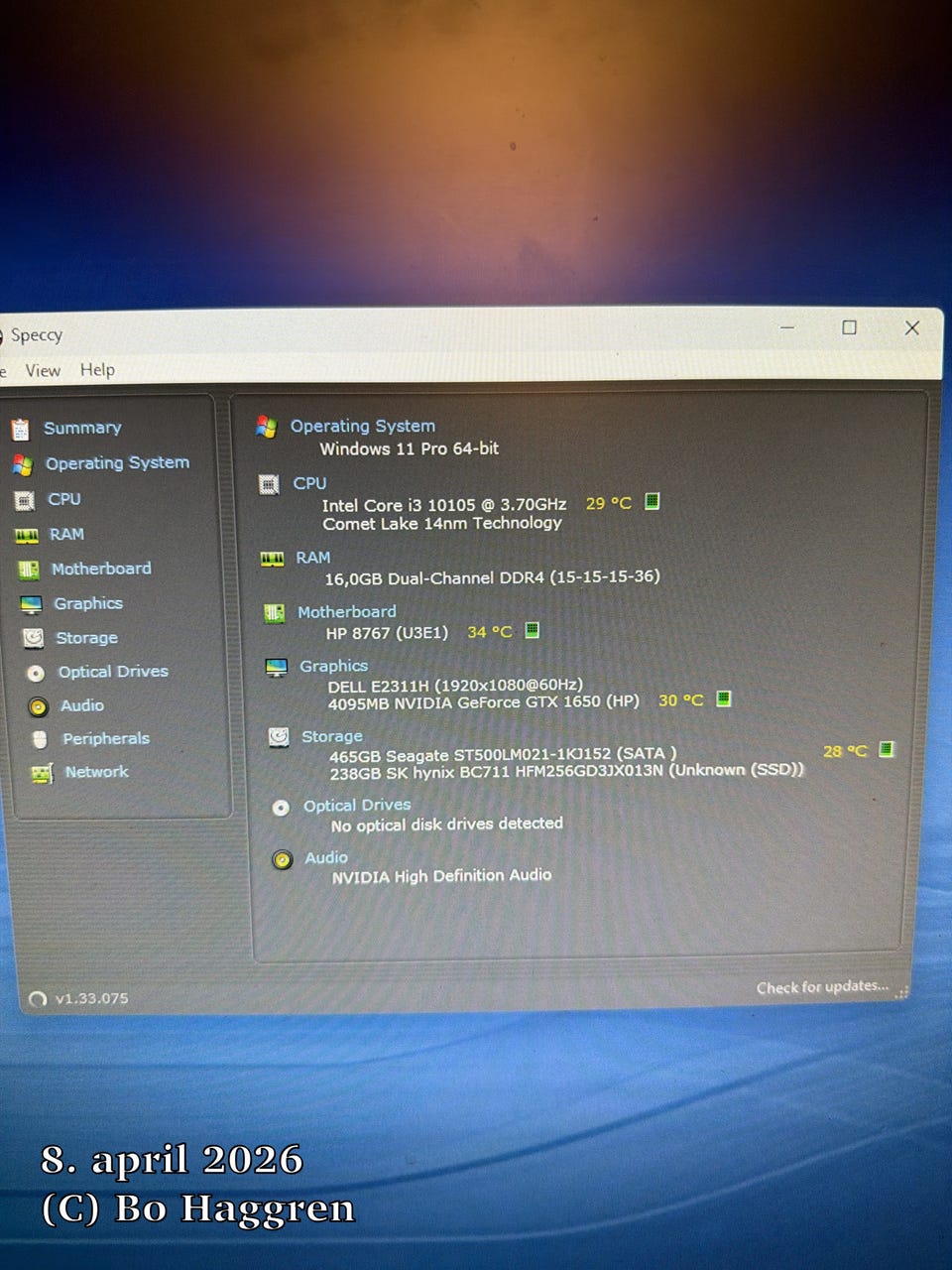
Task: Click the Intel Core i3 10105 @ 3.70GHz text
Action: point(444,505)
